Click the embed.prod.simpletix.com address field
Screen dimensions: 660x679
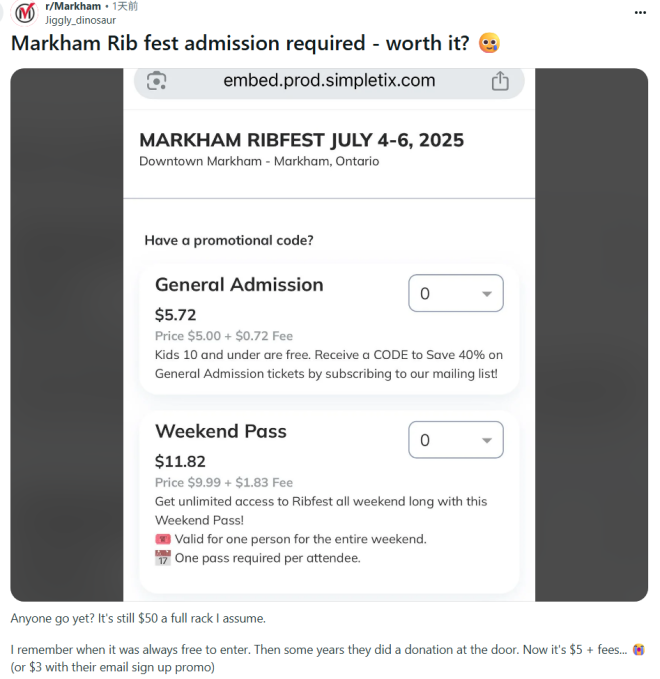(x=329, y=81)
